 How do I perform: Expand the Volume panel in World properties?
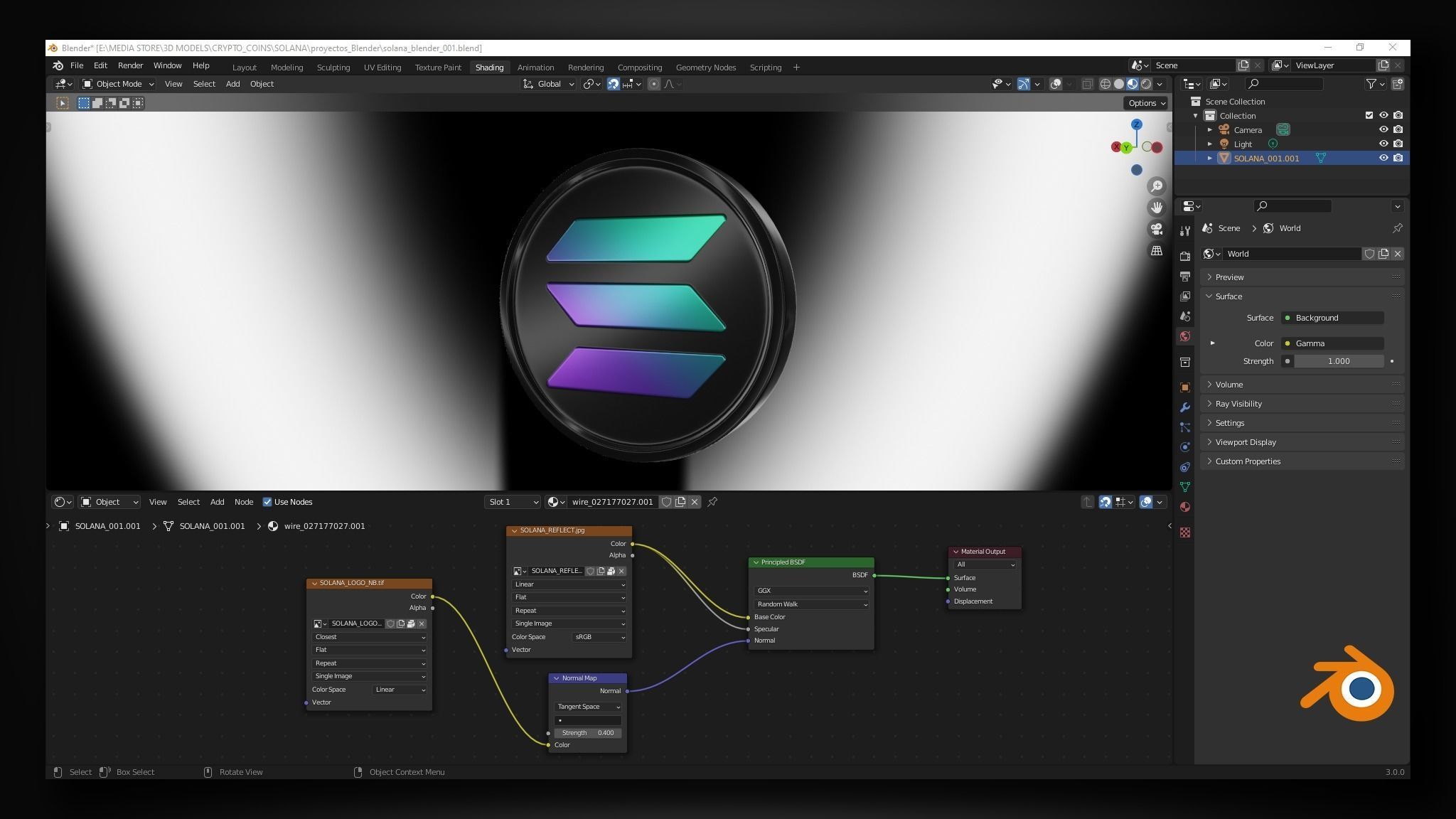click(x=1302, y=385)
